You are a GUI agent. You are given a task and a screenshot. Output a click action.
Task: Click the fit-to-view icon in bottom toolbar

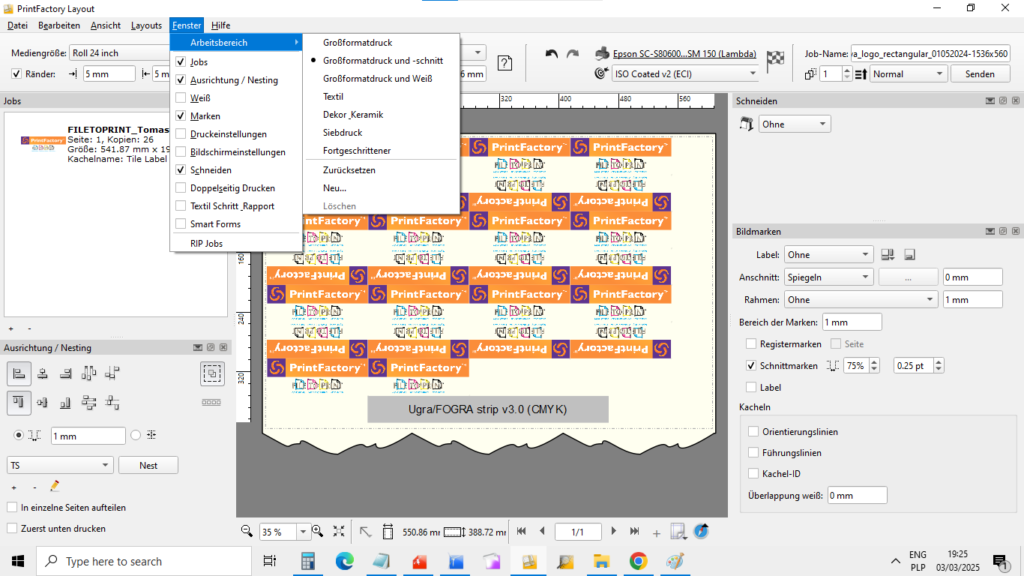click(339, 533)
